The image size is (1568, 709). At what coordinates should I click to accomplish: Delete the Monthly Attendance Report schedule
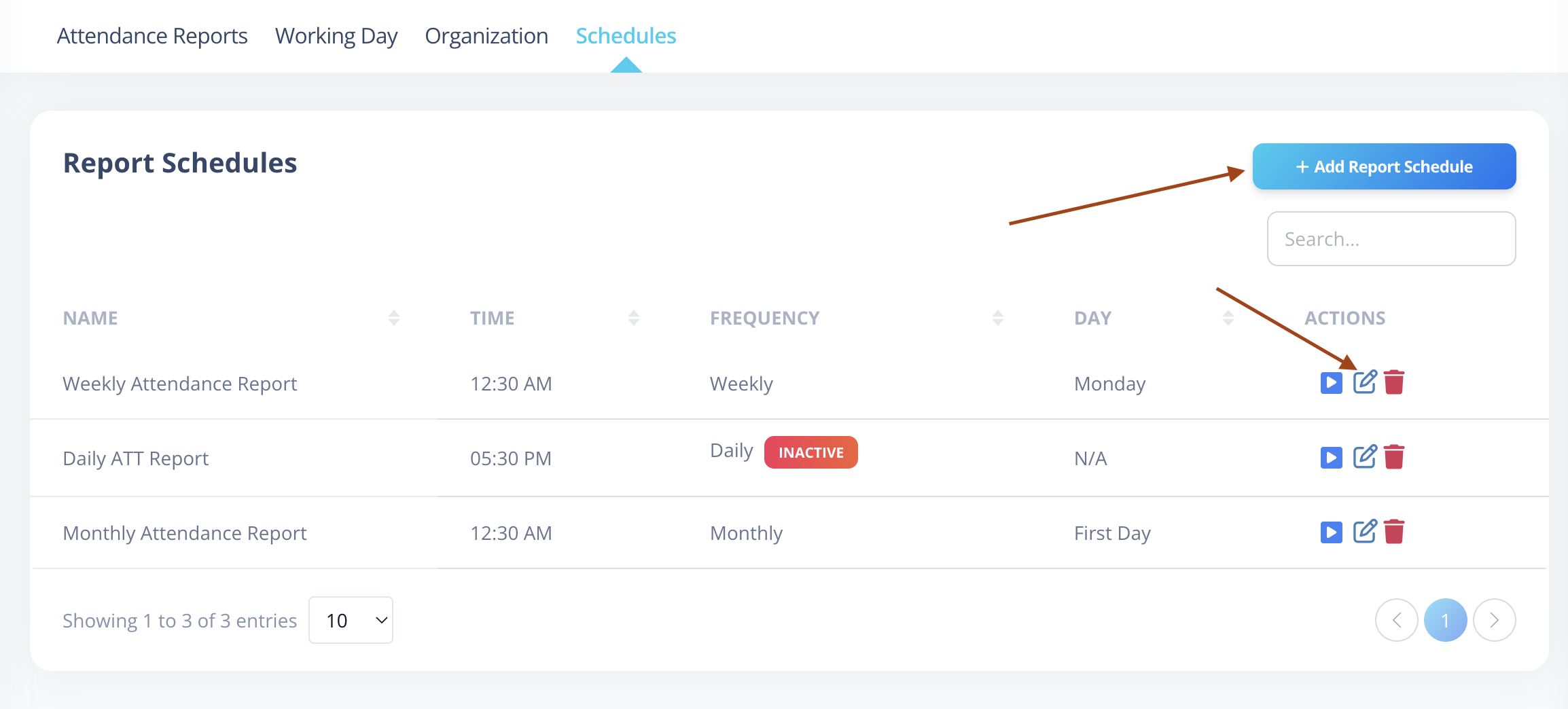pyautogui.click(x=1394, y=532)
